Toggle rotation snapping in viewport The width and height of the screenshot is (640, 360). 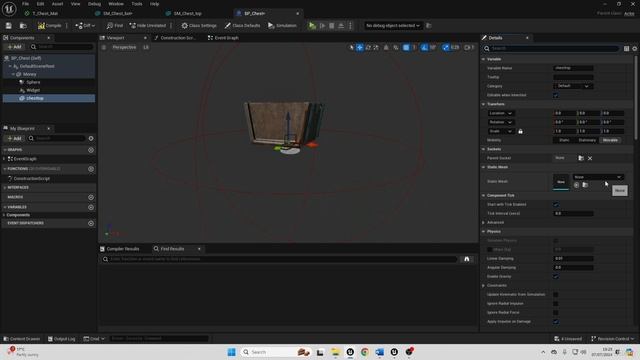(424, 47)
